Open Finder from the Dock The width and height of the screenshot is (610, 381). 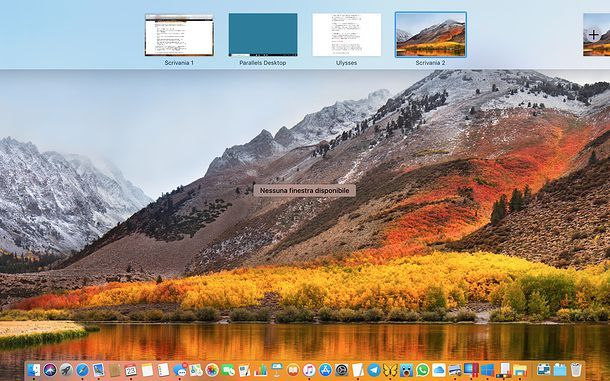coord(34,370)
